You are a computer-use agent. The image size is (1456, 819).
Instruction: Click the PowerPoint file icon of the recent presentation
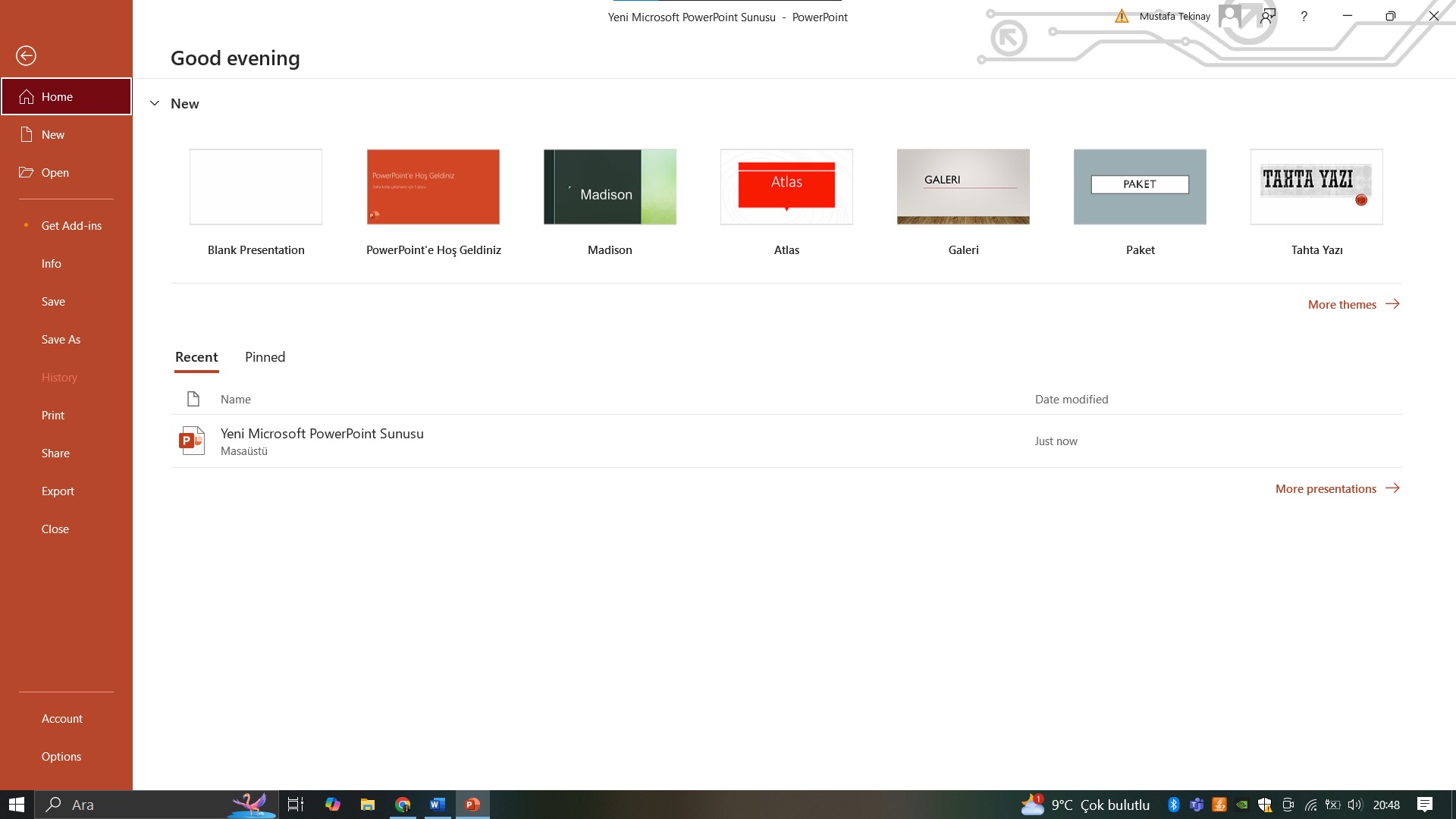[x=192, y=441]
